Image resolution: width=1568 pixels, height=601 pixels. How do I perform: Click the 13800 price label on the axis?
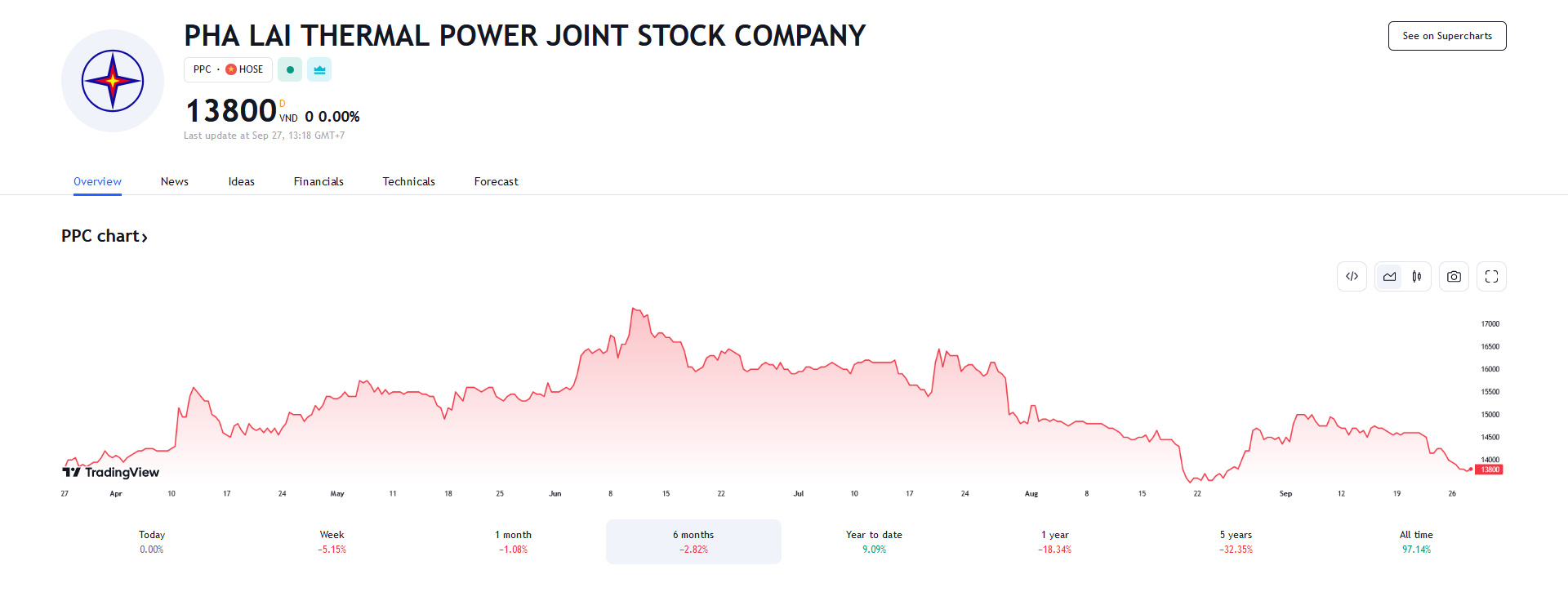(1489, 470)
